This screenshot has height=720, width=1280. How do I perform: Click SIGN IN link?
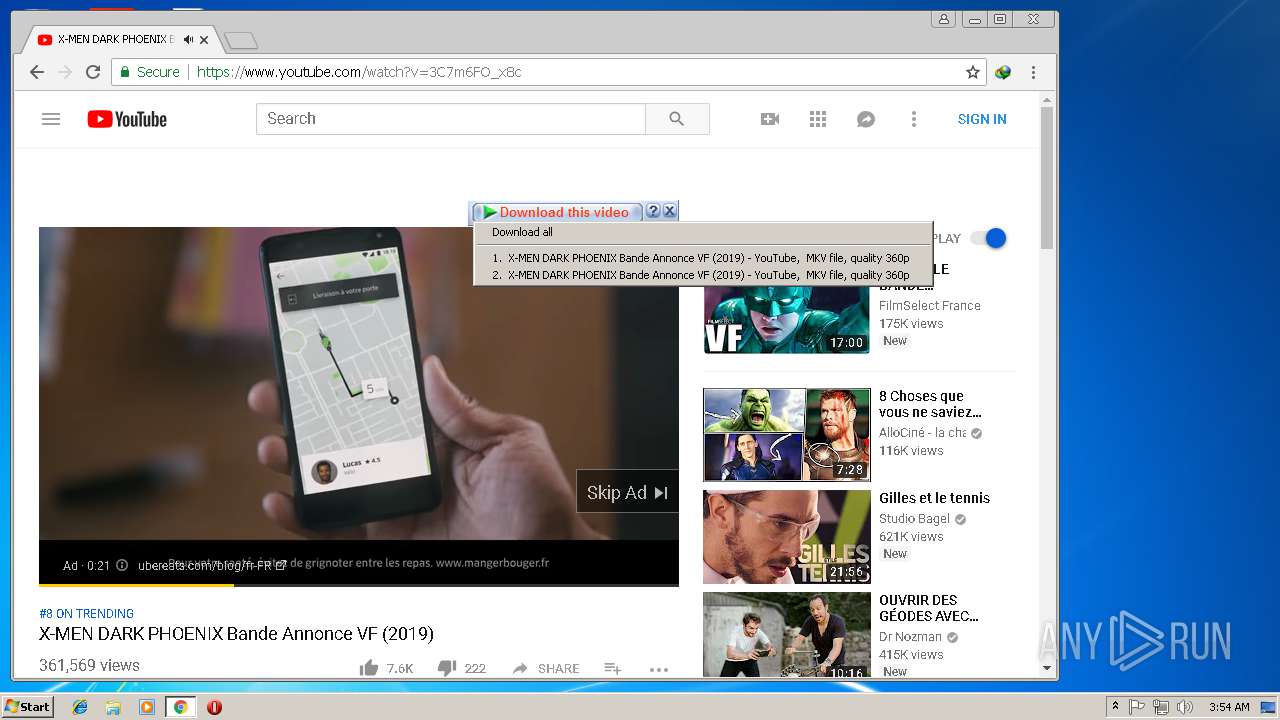click(982, 119)
